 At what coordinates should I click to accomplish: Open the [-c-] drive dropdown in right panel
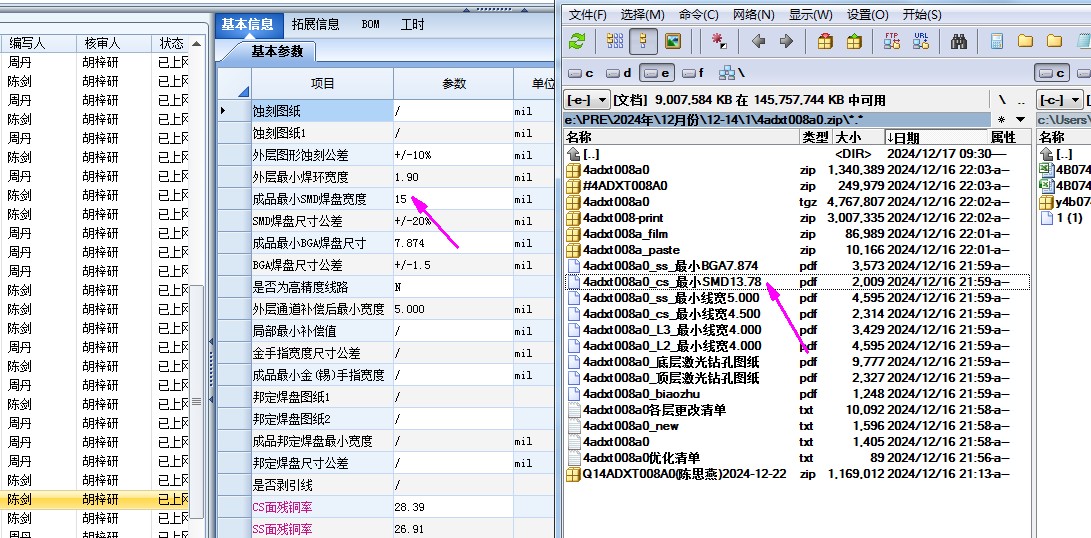click(1060, 100)
